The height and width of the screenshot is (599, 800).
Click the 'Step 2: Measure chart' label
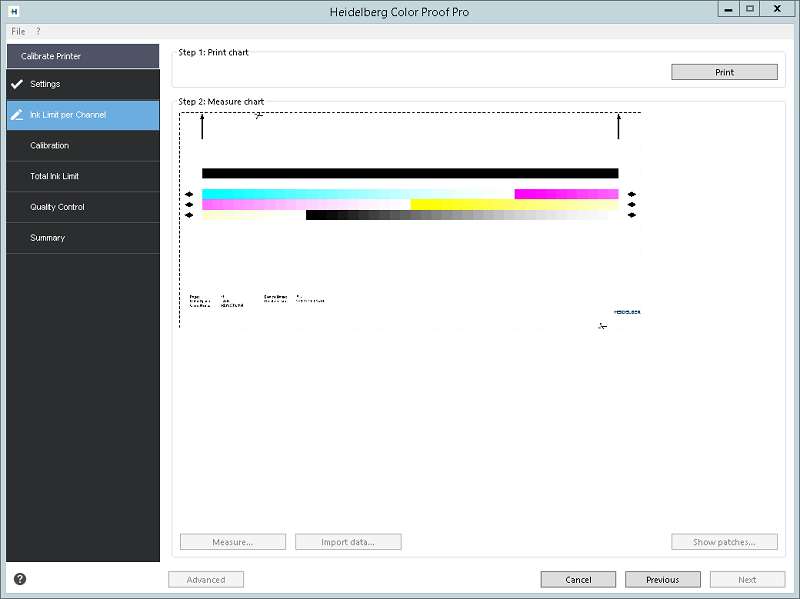coord(221,102)
